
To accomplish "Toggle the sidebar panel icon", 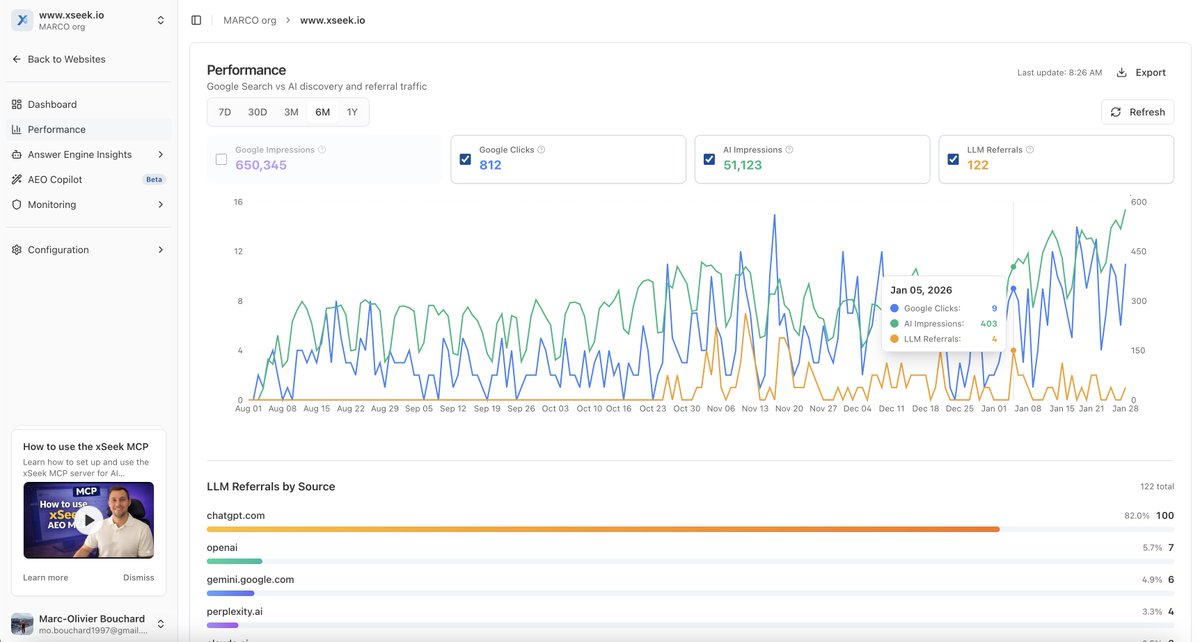I will click(x=196, y=20).
